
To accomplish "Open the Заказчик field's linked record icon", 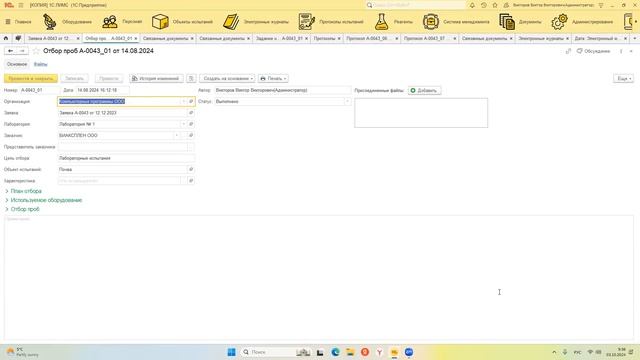I will point(191,135).
